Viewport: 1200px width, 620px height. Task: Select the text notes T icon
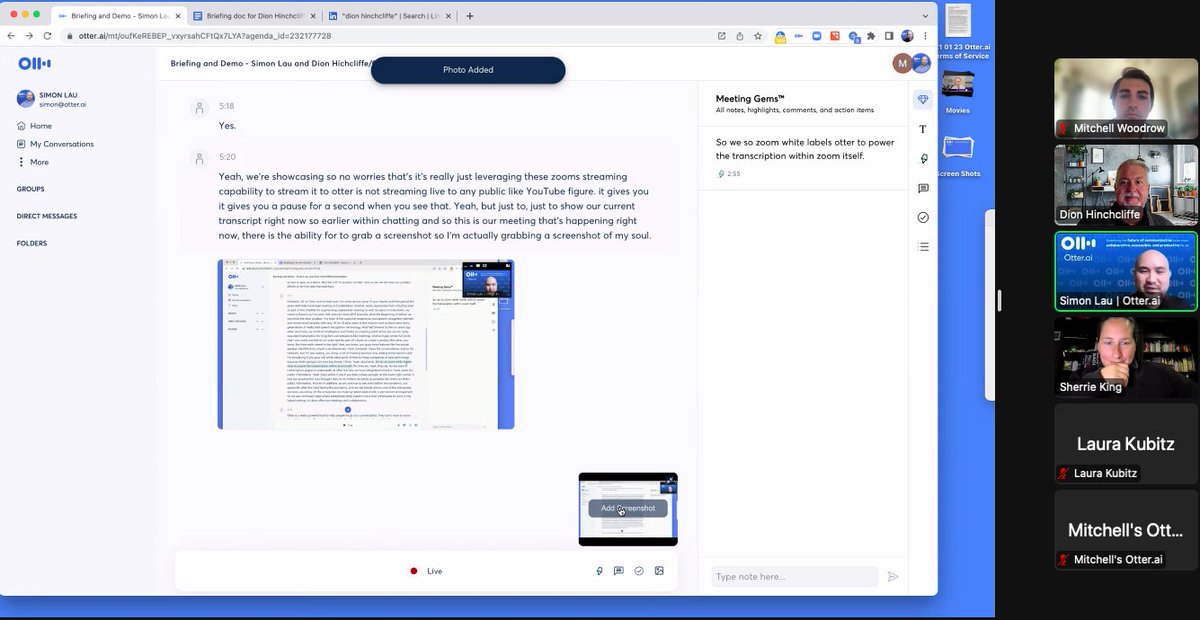(x=923, y=129)
